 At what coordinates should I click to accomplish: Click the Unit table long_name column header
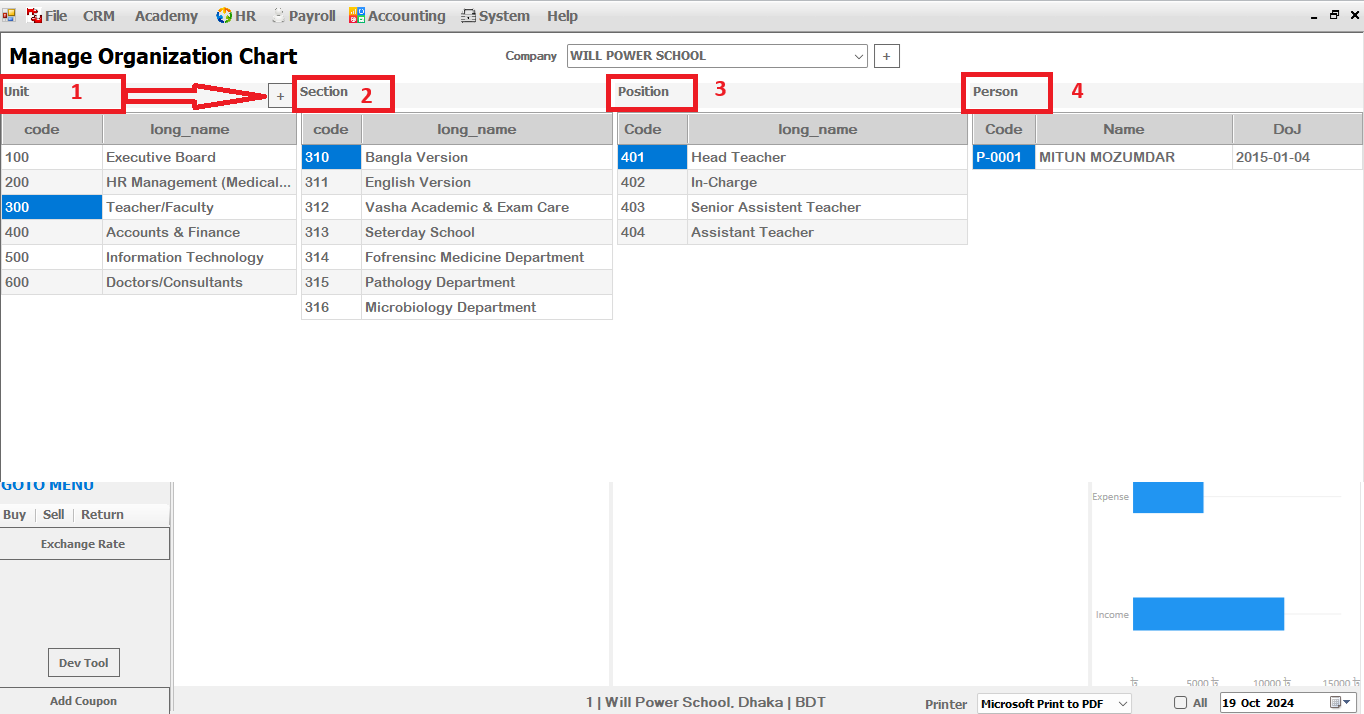(199, 129)
